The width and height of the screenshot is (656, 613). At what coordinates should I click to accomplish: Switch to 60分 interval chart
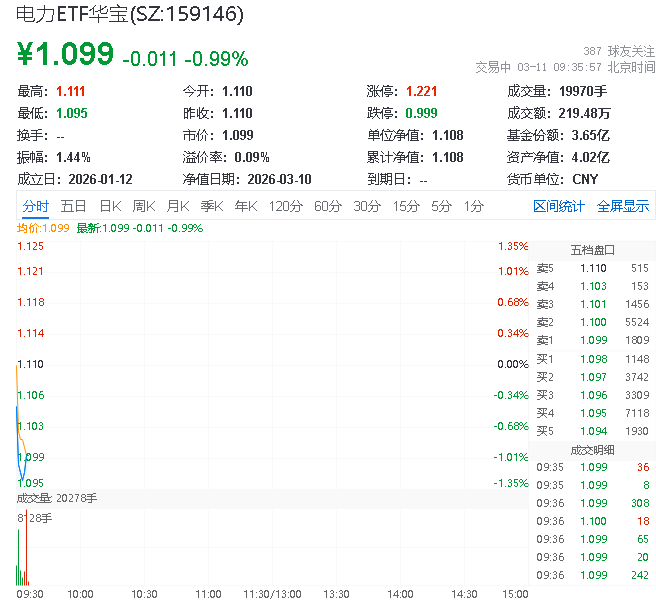coord(328,206)
